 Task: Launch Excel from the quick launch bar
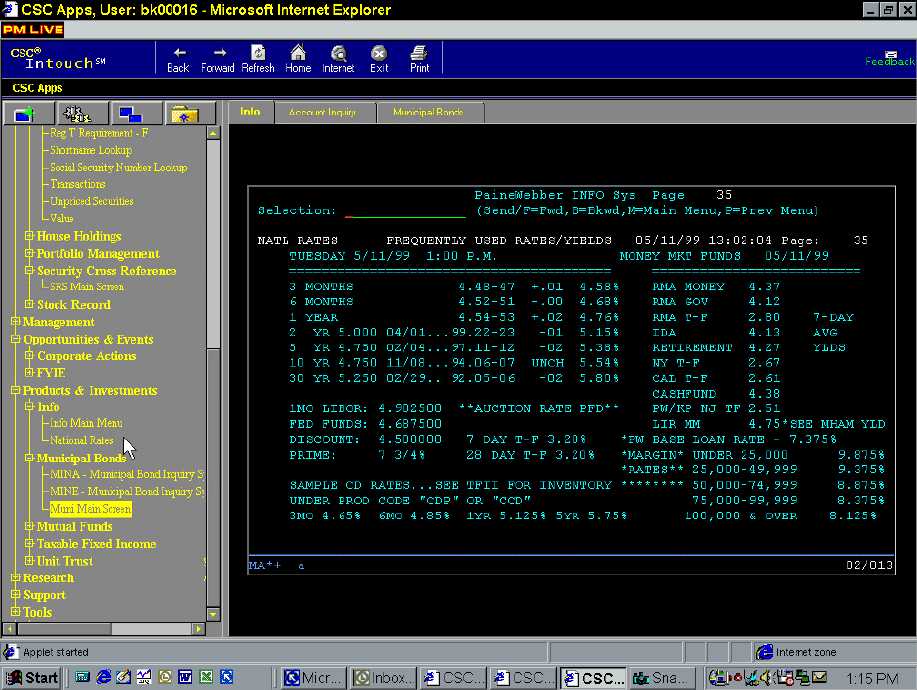coord(206,677)
